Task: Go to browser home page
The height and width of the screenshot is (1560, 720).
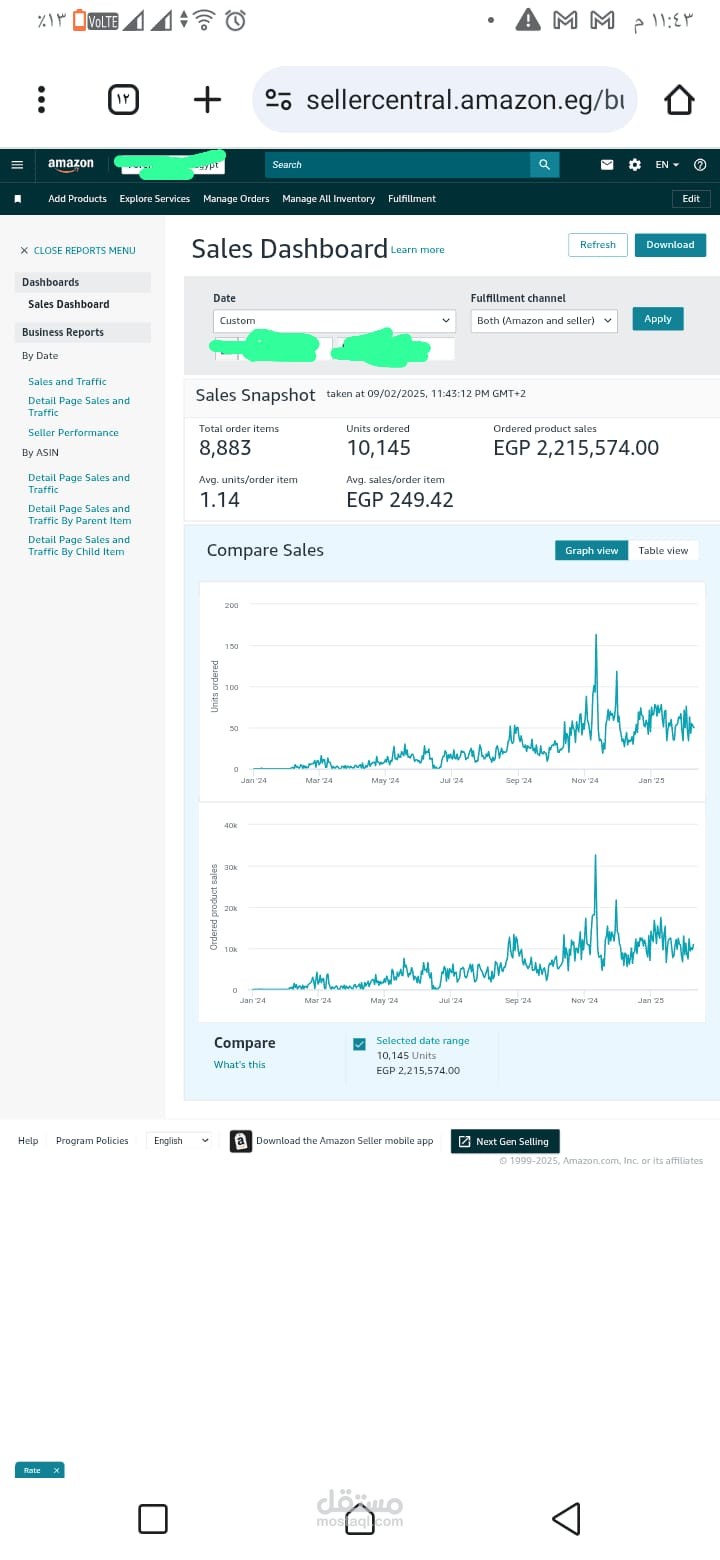Action: pyautogui.click(x=679, y=99)
